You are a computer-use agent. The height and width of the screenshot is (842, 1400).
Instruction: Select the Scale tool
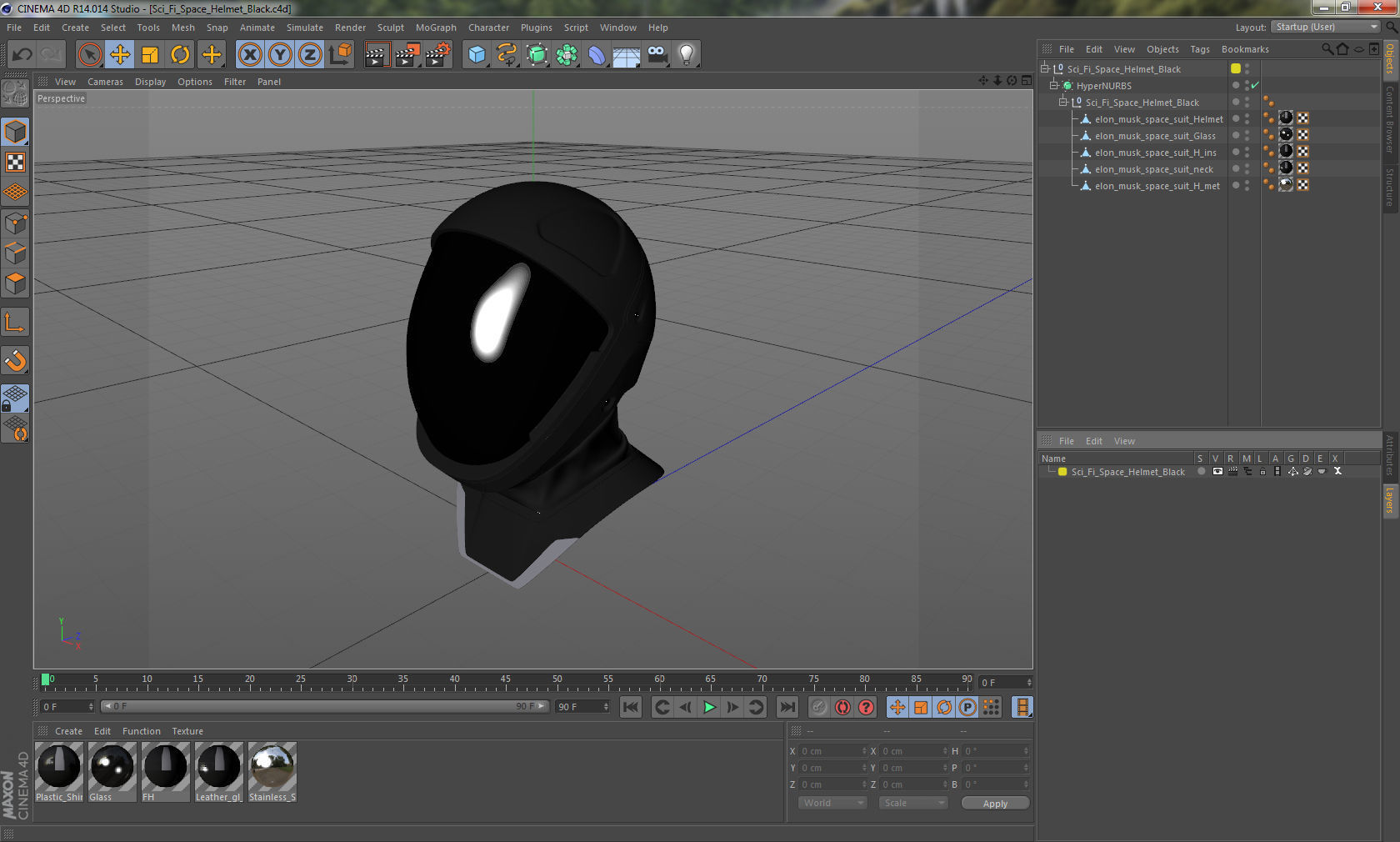point(150,55)
